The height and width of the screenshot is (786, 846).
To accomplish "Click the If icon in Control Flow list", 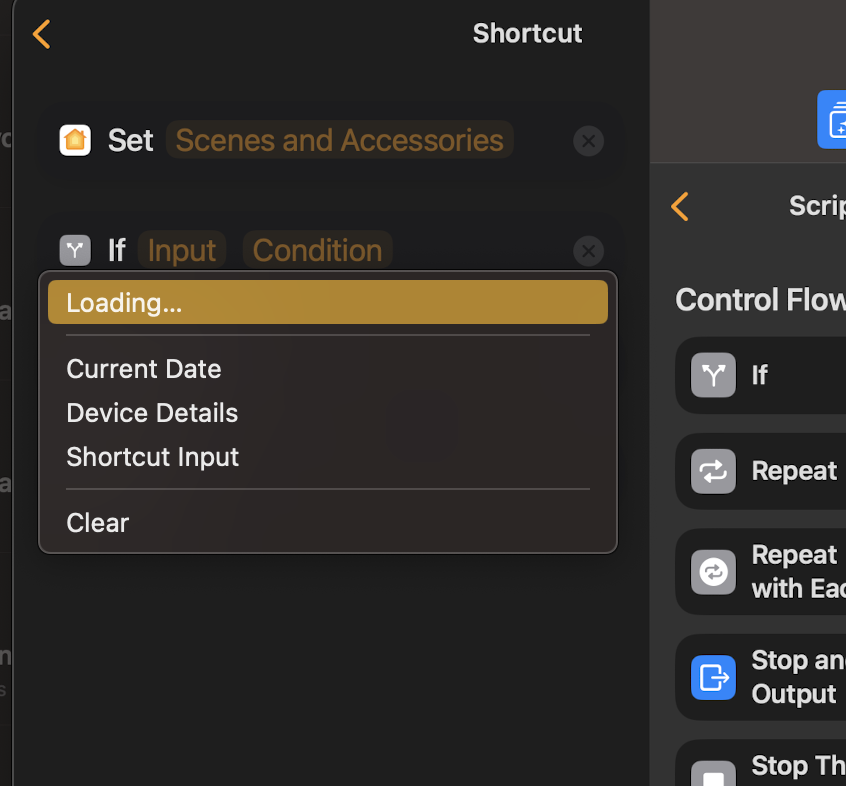I will coord(713,375).
